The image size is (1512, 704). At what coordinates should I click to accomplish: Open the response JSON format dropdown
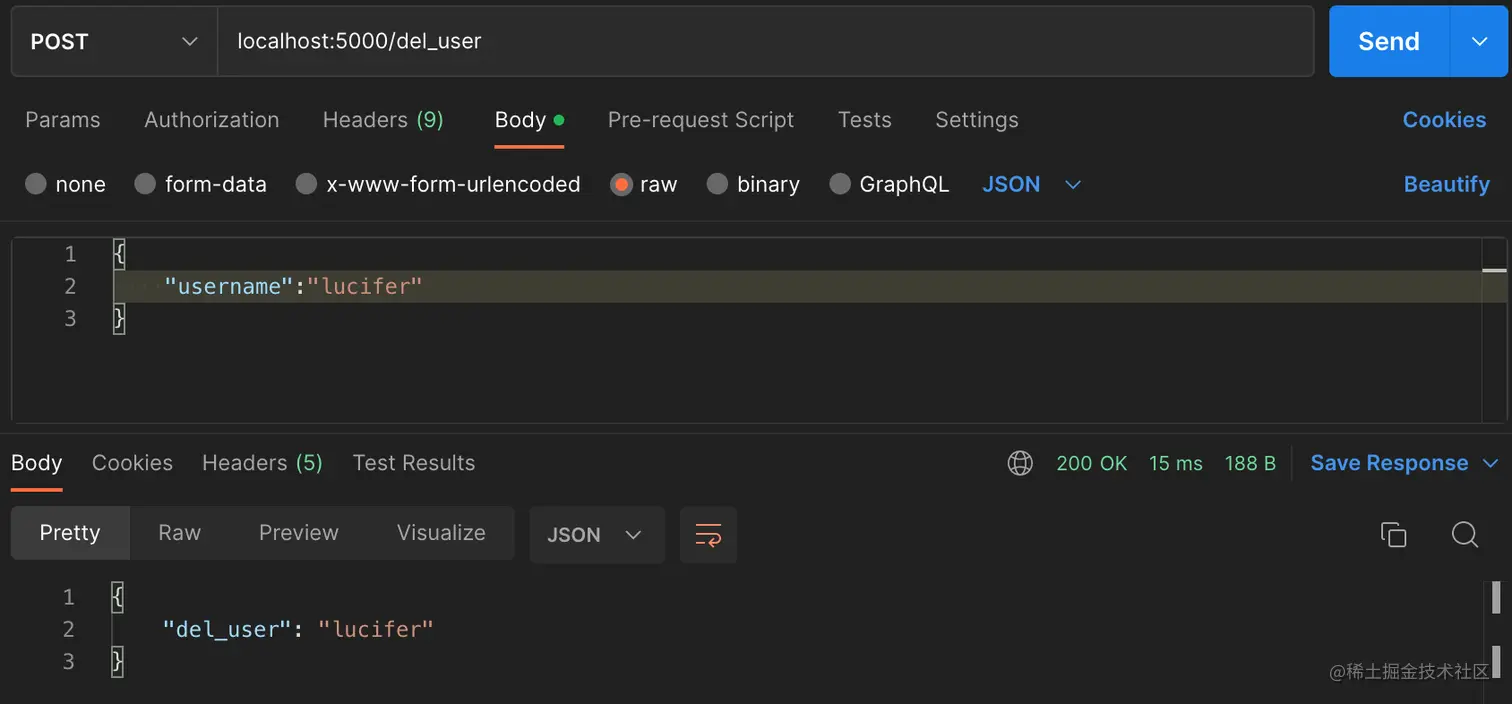(x=596, y=534)
